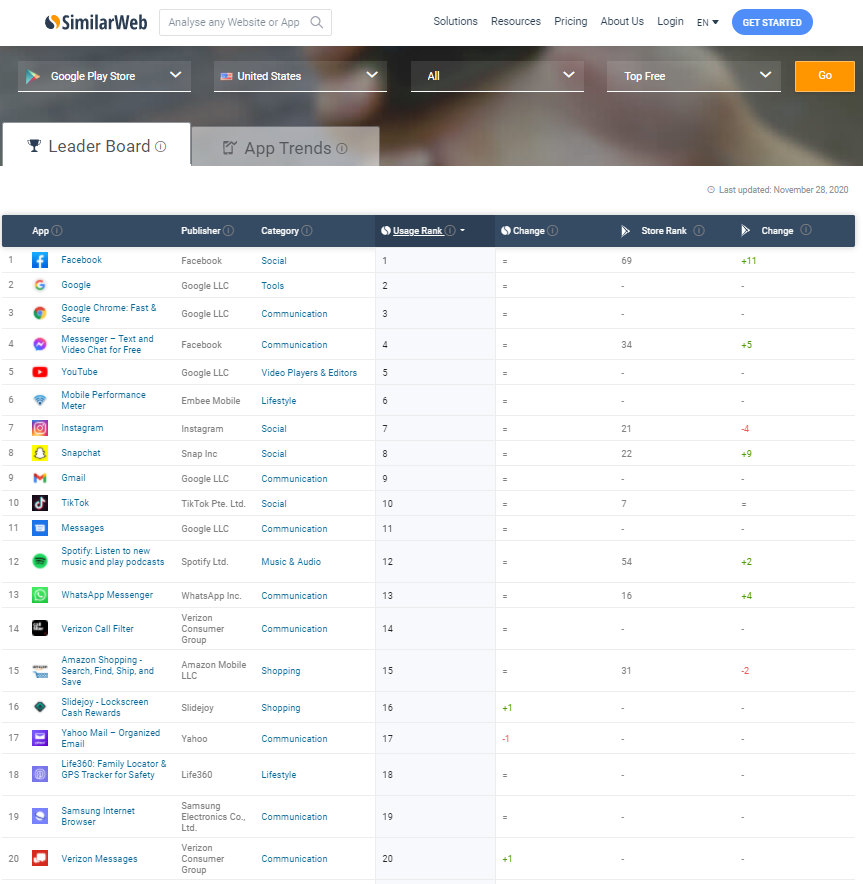Click the Last updated date text
Viewport: 863px width, 884px height.
coord(784,190)
